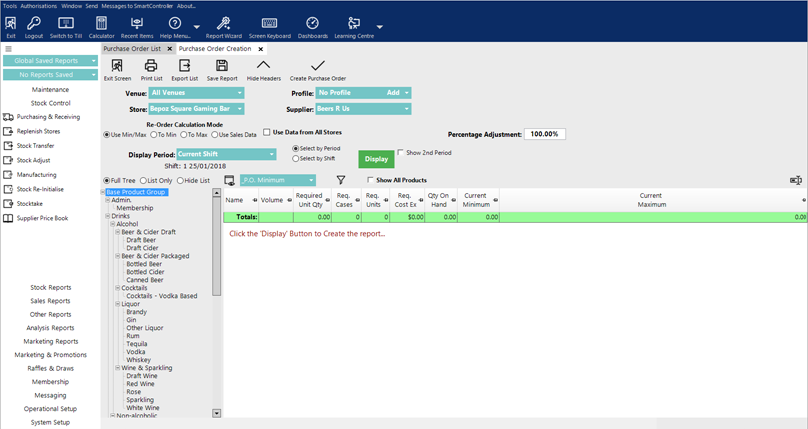Open the Calculator tool

[x=101, y=24]
